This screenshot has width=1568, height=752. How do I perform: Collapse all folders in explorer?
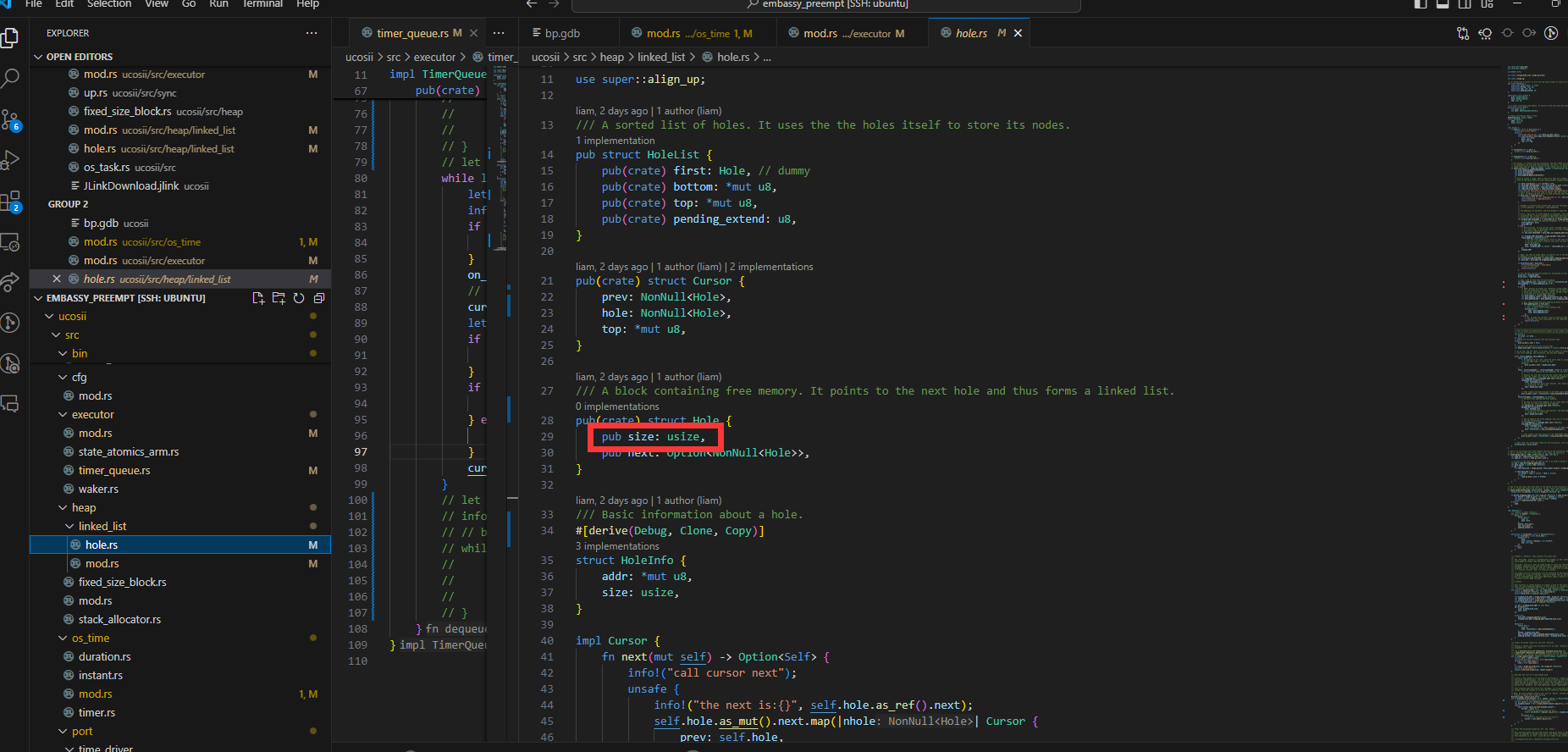(319, 298)
